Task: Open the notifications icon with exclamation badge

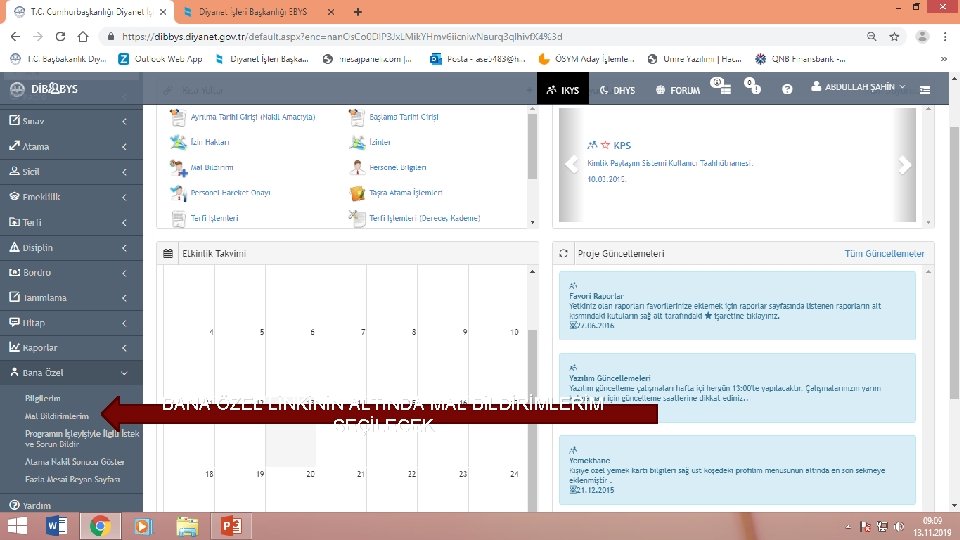Action: click(752, 86)
